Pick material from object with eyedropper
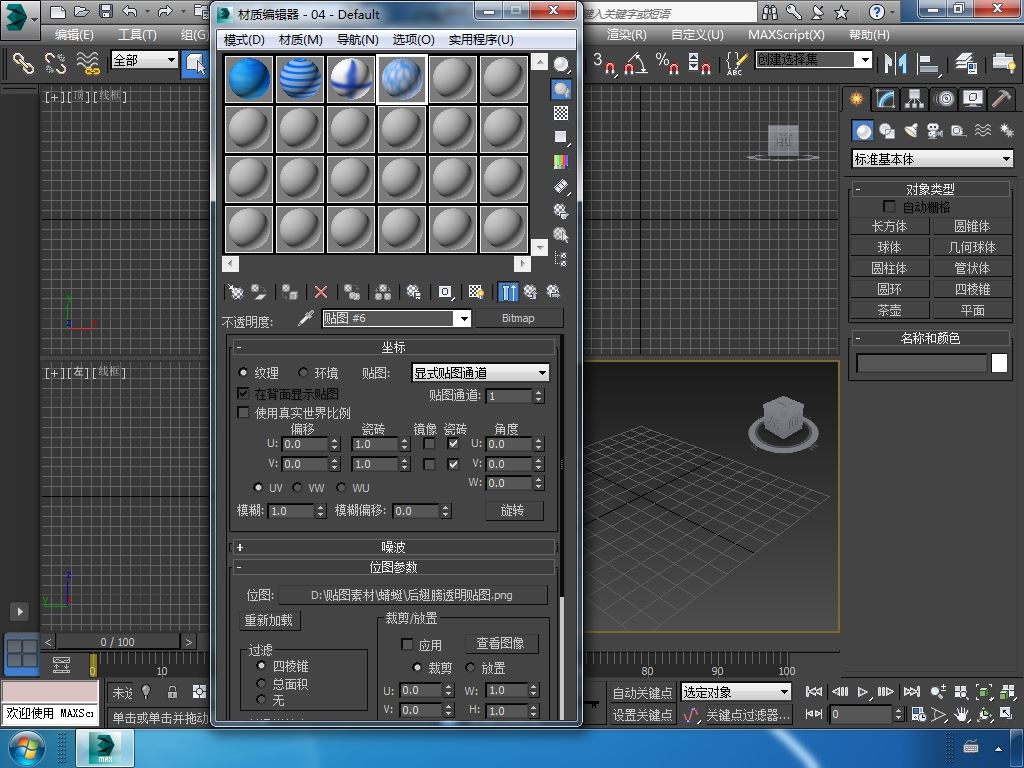 306,318
